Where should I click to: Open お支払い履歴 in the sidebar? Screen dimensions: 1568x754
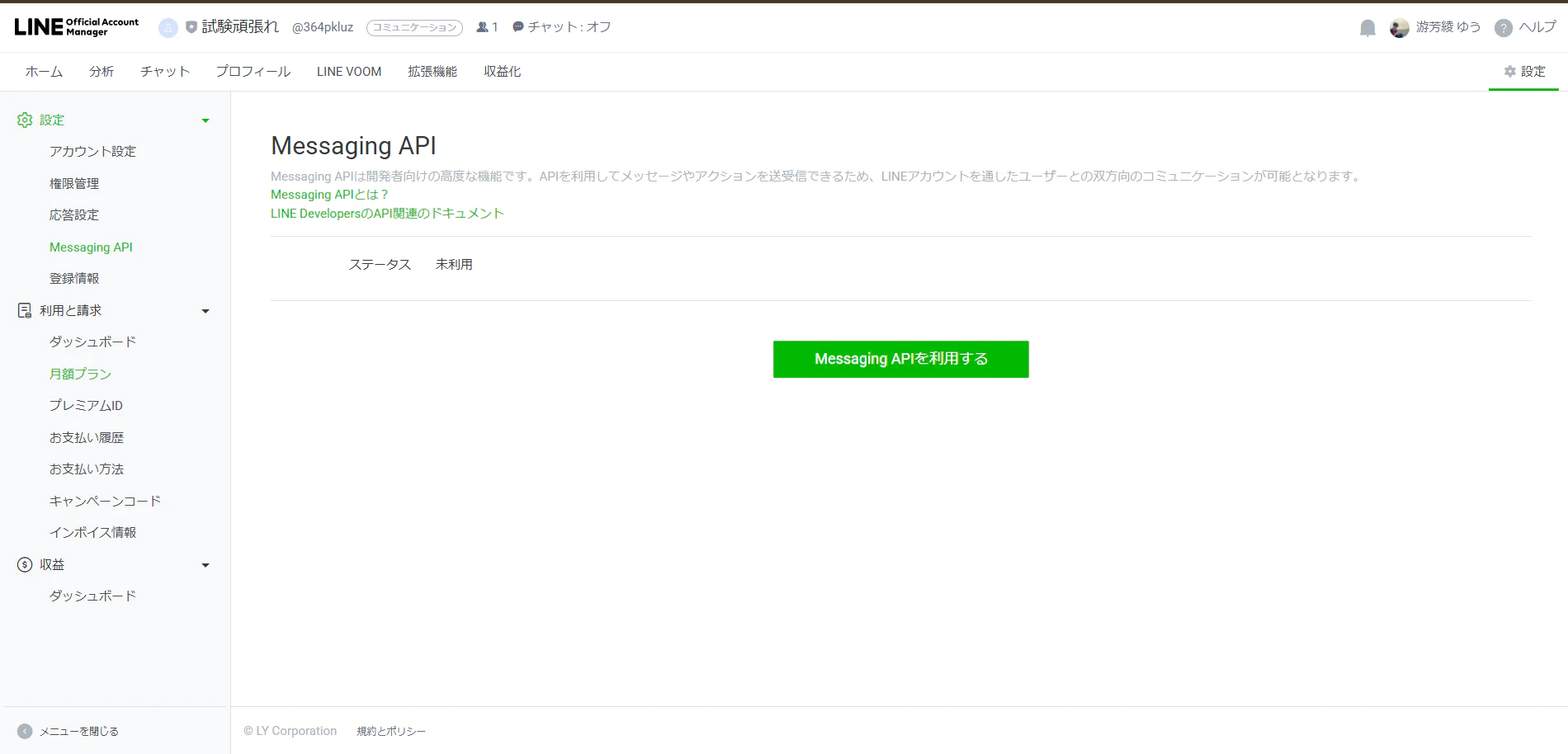(87, 438)
